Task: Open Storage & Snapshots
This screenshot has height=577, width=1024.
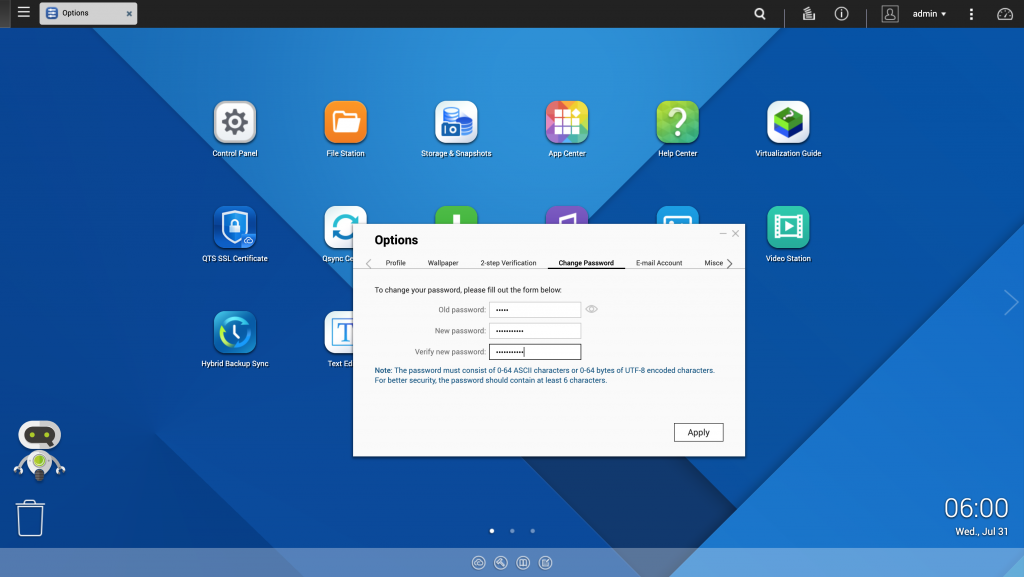Action: click(456, 123)
